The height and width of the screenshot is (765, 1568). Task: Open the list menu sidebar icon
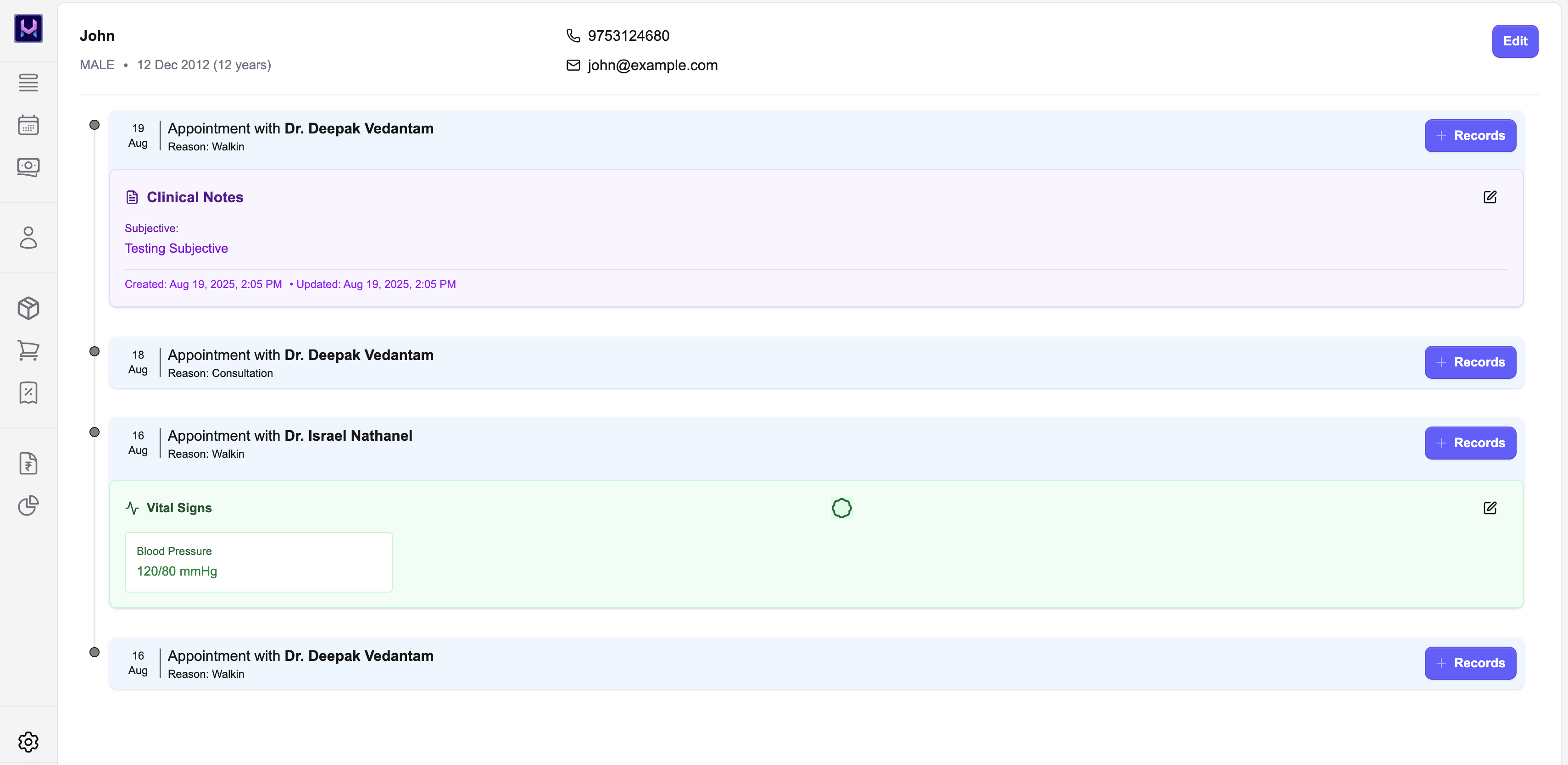28,82
